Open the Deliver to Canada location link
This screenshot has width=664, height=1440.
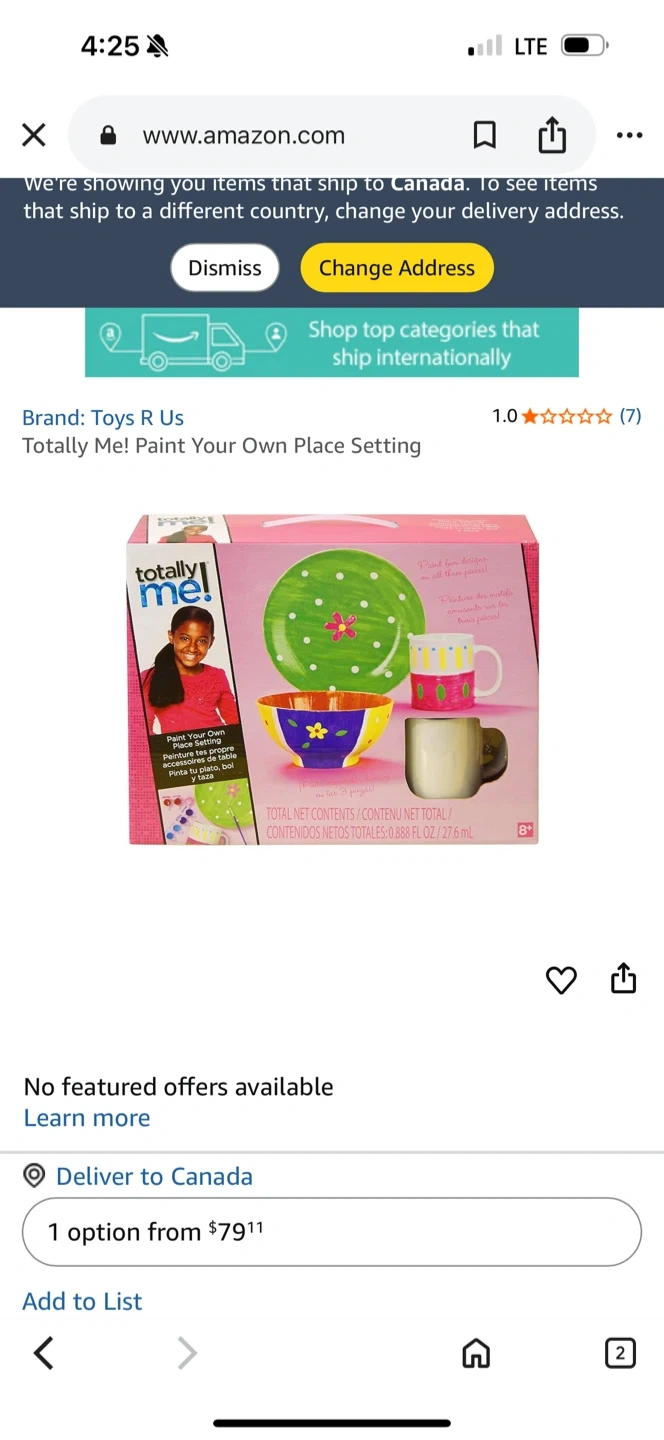pyautogui.click(x=154, y=1176)
